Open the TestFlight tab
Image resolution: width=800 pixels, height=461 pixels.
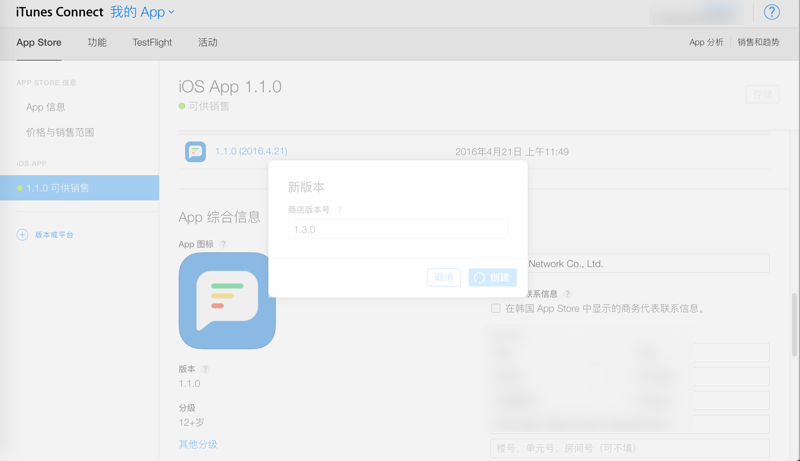152,42
